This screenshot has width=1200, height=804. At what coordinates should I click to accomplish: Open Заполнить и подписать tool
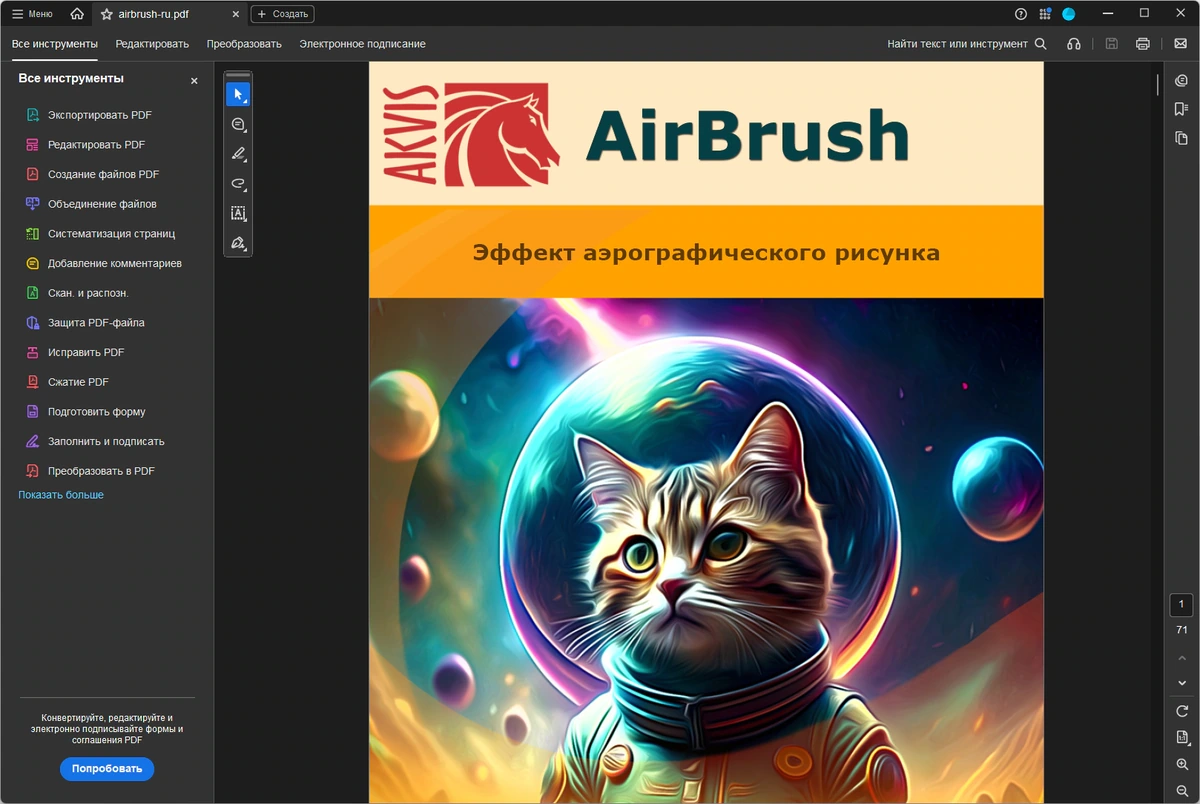[106, 441]
